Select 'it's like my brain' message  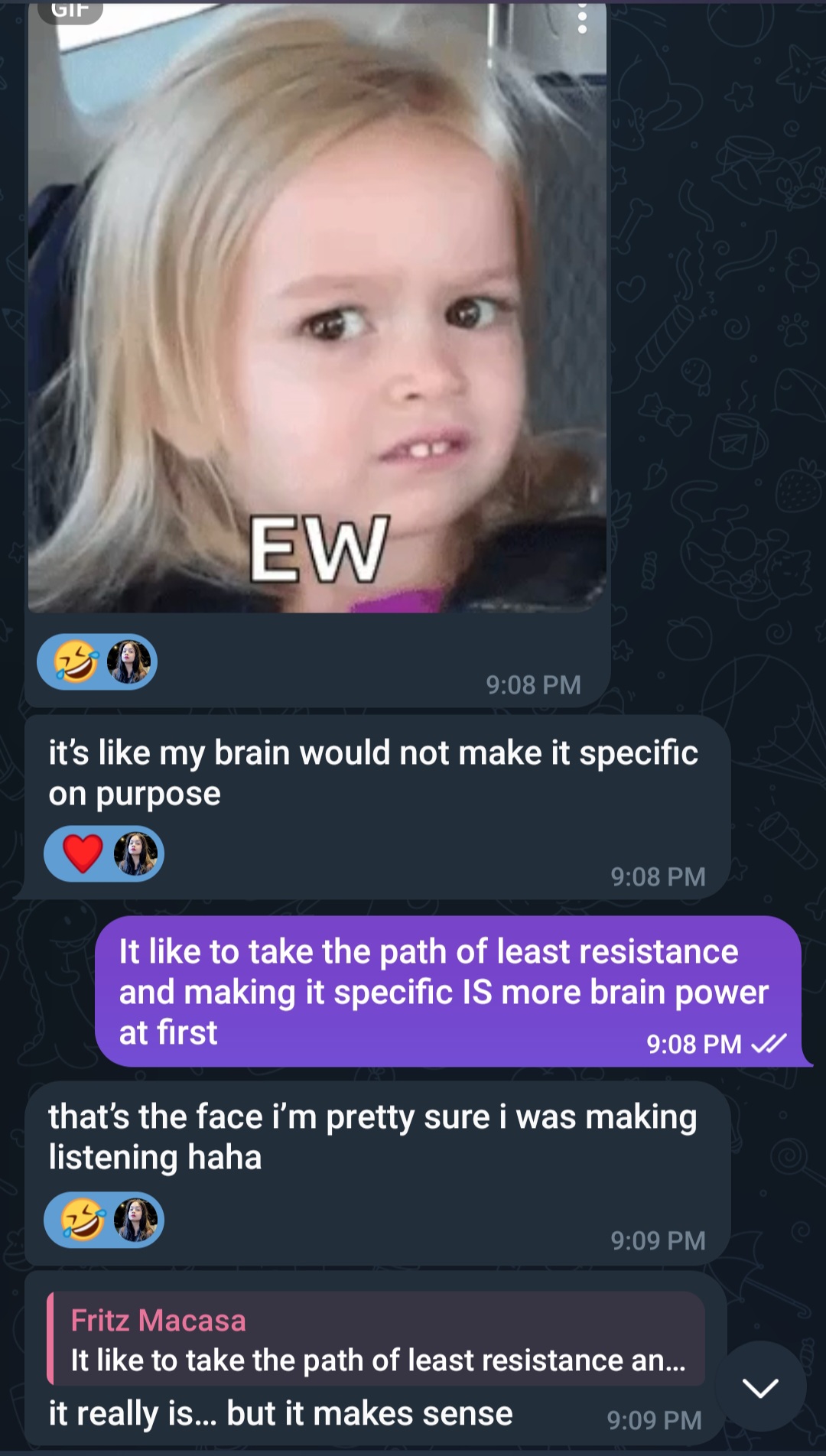377,807
